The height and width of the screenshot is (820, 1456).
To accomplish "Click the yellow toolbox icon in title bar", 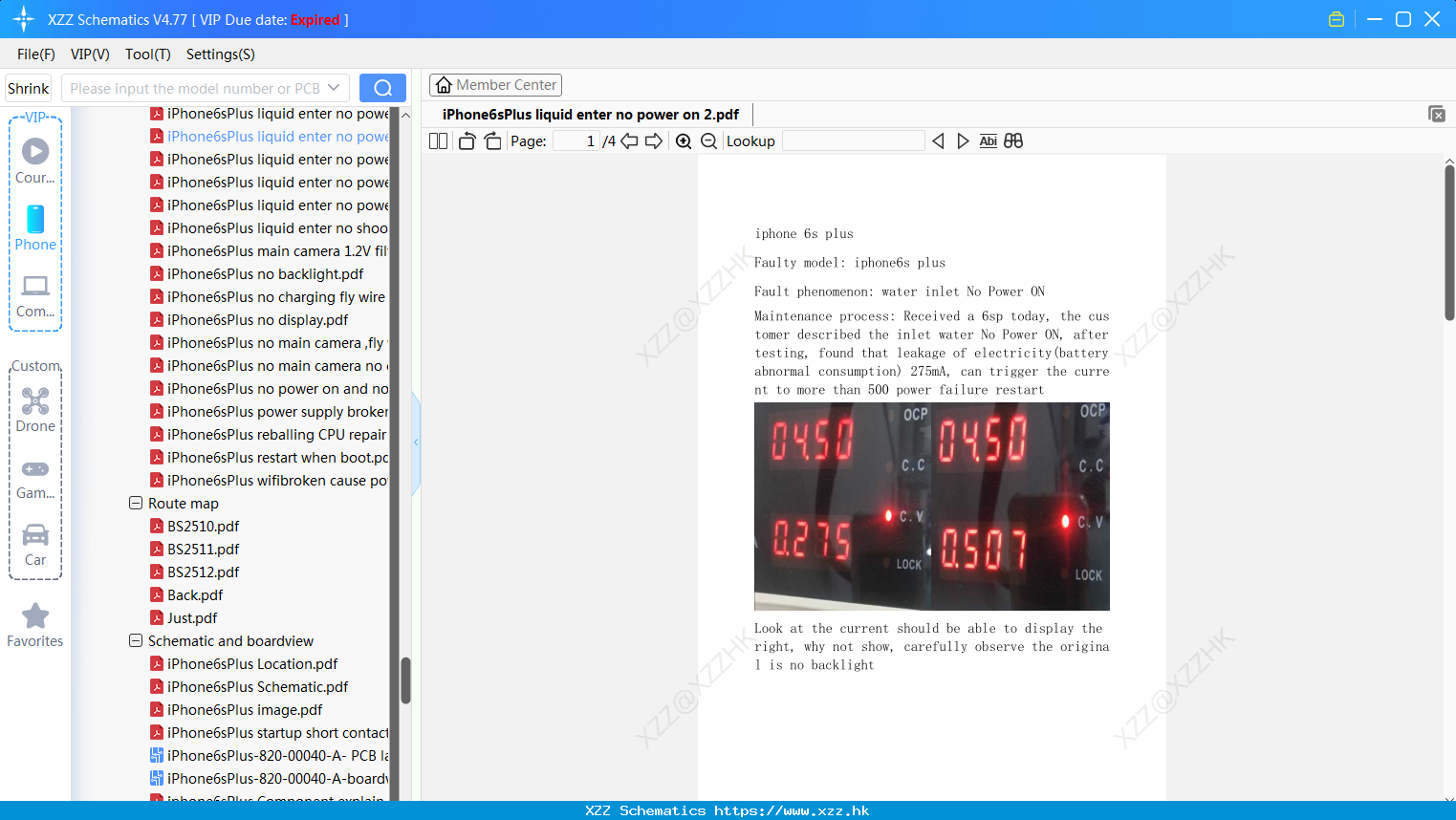I will (x=1336, y=19).
